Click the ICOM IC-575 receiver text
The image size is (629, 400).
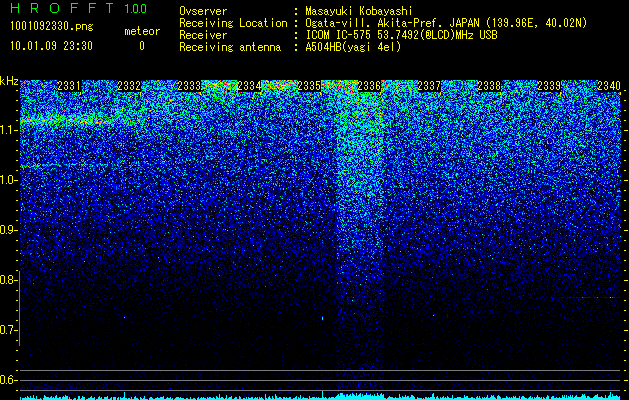click(x=401, y=35)
